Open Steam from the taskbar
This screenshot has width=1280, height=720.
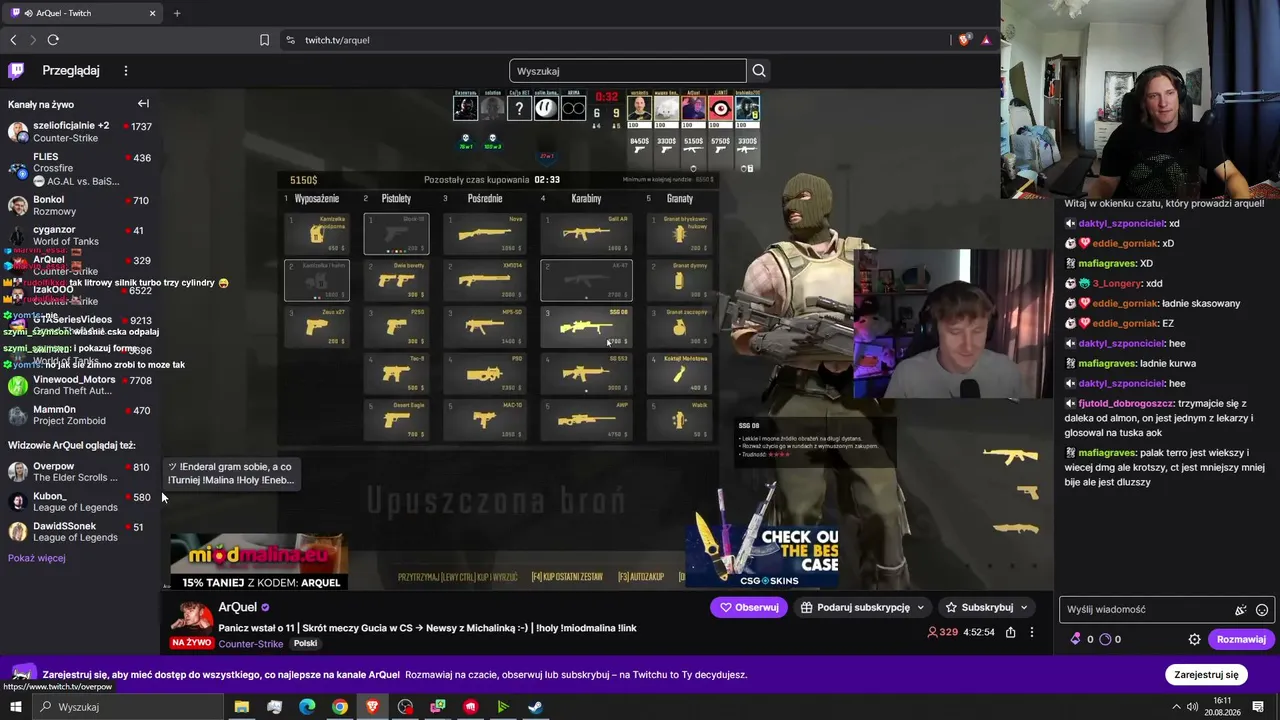point(536,707)
